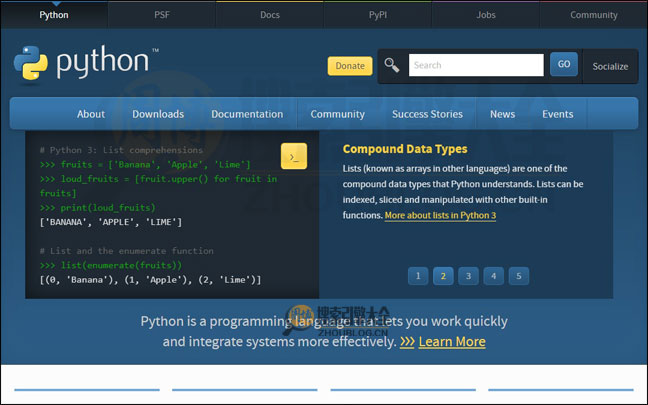Click the [(0, 'Banana'), (1, 'Apple')...] output line
The image size is (648, 405).
[150, 280]
